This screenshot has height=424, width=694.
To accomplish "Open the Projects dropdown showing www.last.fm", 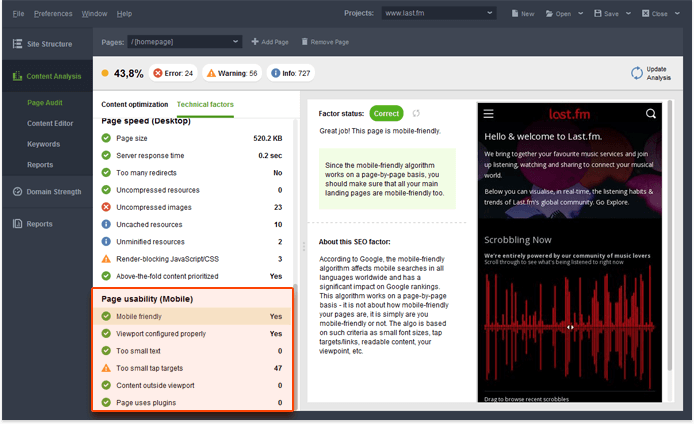I will tap(439, 14).
